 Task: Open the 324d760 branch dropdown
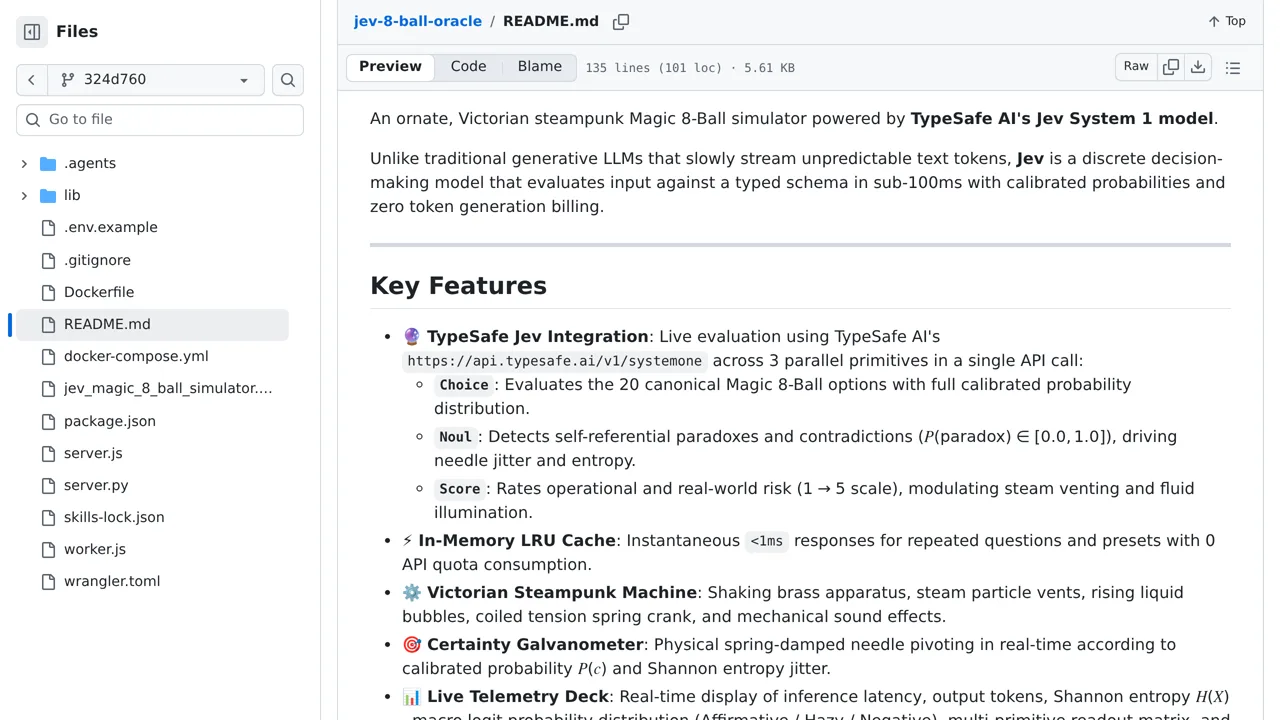tap(156, 80)
